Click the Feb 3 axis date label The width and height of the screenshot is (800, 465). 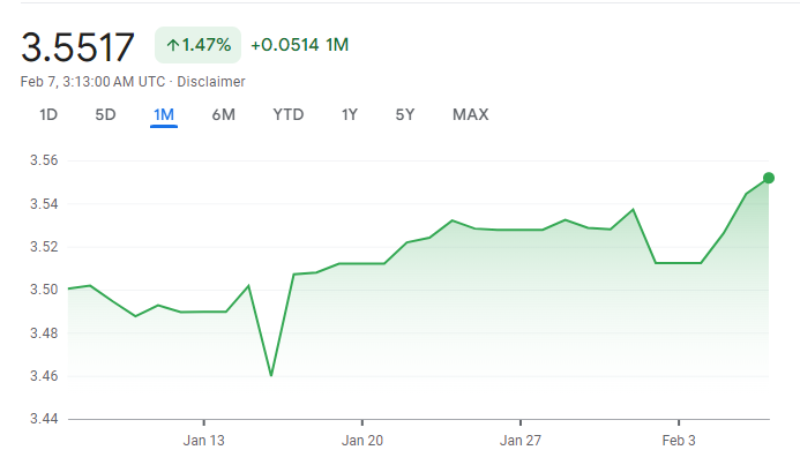click(x=678, y=440)
